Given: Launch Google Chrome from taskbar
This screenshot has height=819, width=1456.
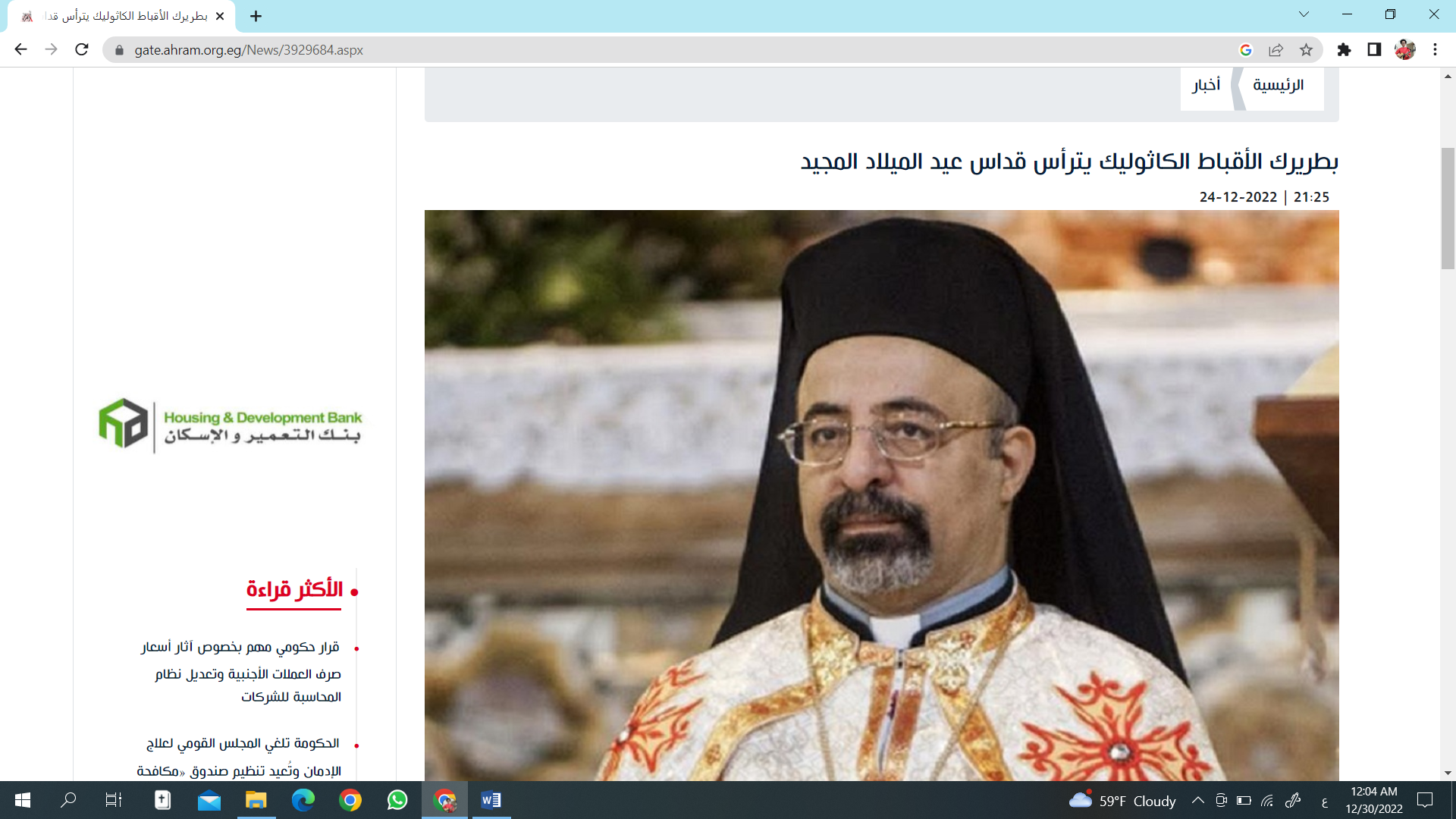Looking at the screenshot, I should pos(350,800).
